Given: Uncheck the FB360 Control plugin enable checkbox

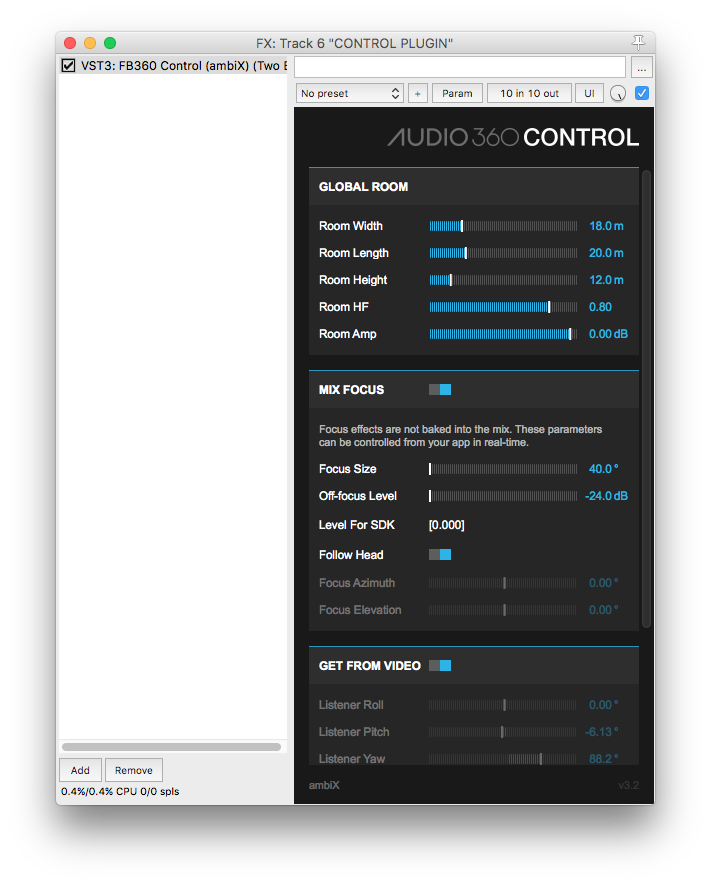Looking at the screenshot, I should click(x=68, y=65).
